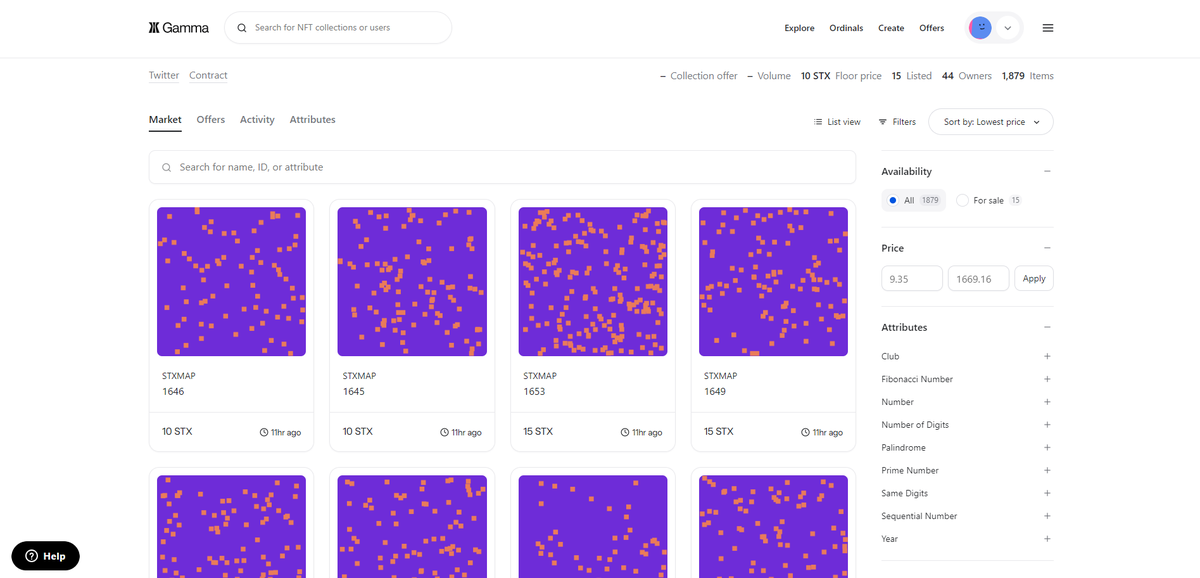Viewport: 1200px width, 578px height.
Task: Open the account dropdown chevron beside the avatar
Action: tap(1007, 28)
